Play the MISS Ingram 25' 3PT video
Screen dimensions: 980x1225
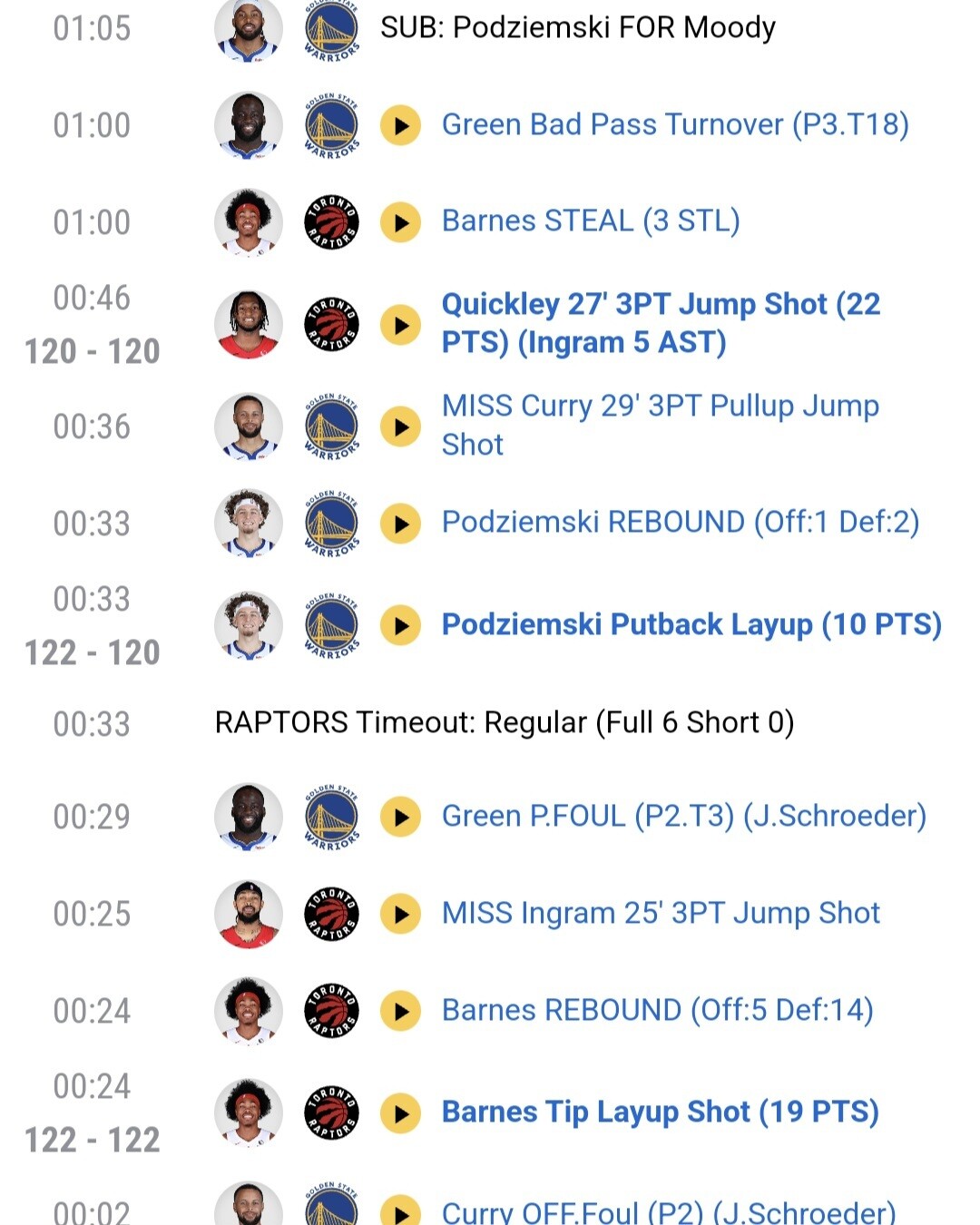coord(400,914)
